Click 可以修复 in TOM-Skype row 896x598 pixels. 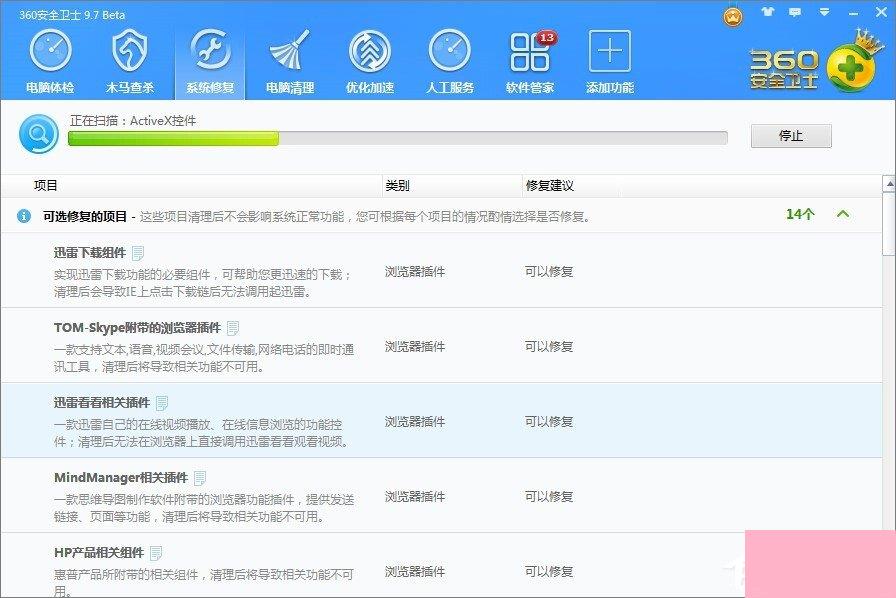[x=549, y=346]
